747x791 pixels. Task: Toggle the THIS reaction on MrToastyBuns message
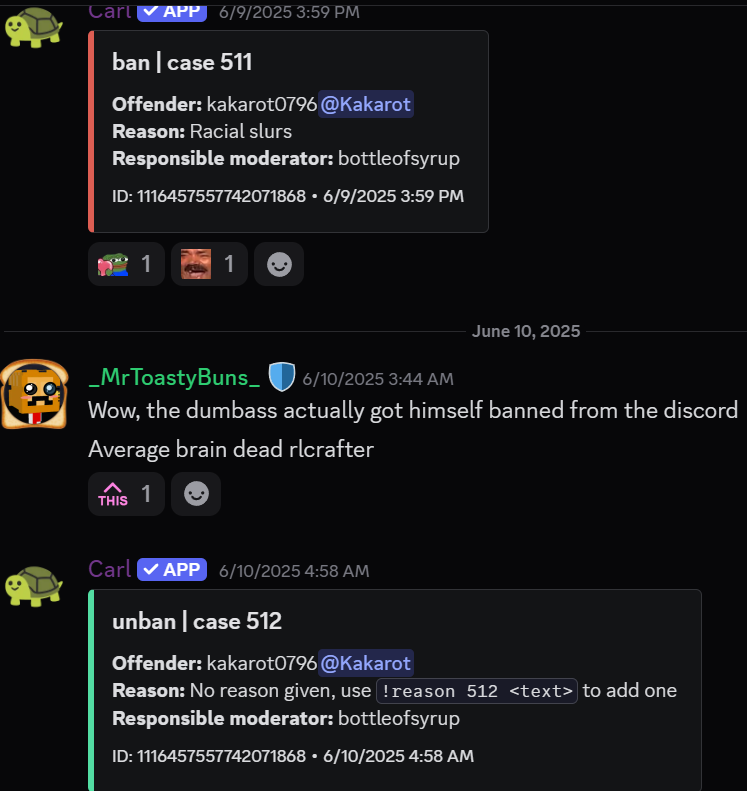point(125,494)
